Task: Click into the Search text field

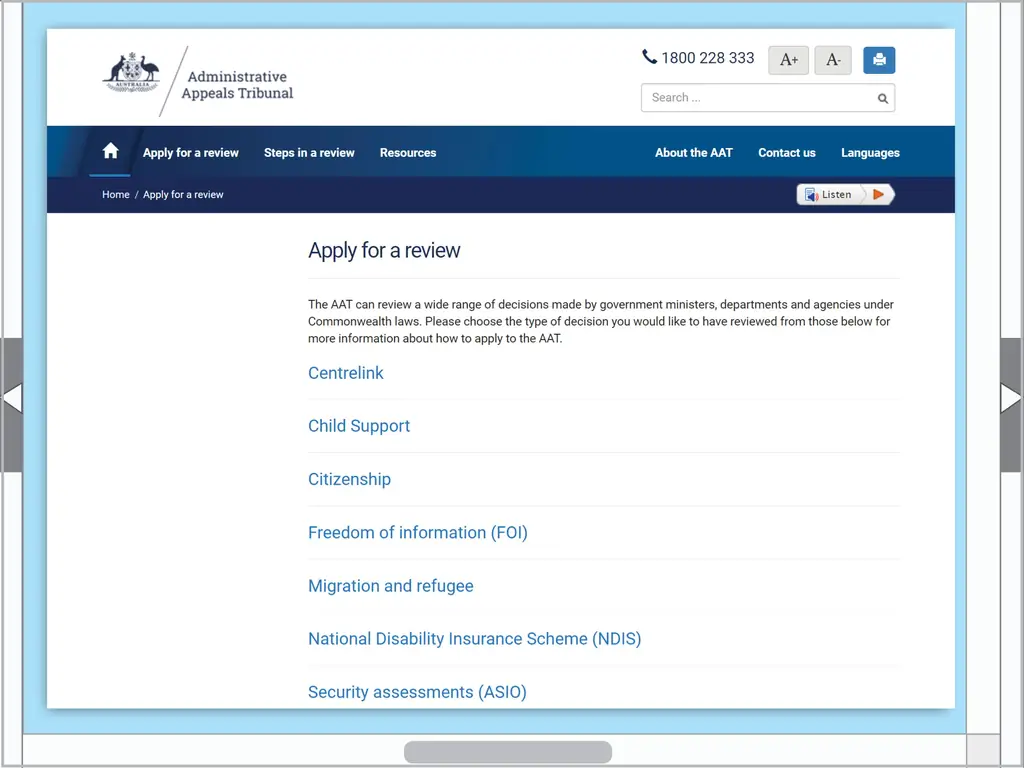Action: tap(758, 98)
